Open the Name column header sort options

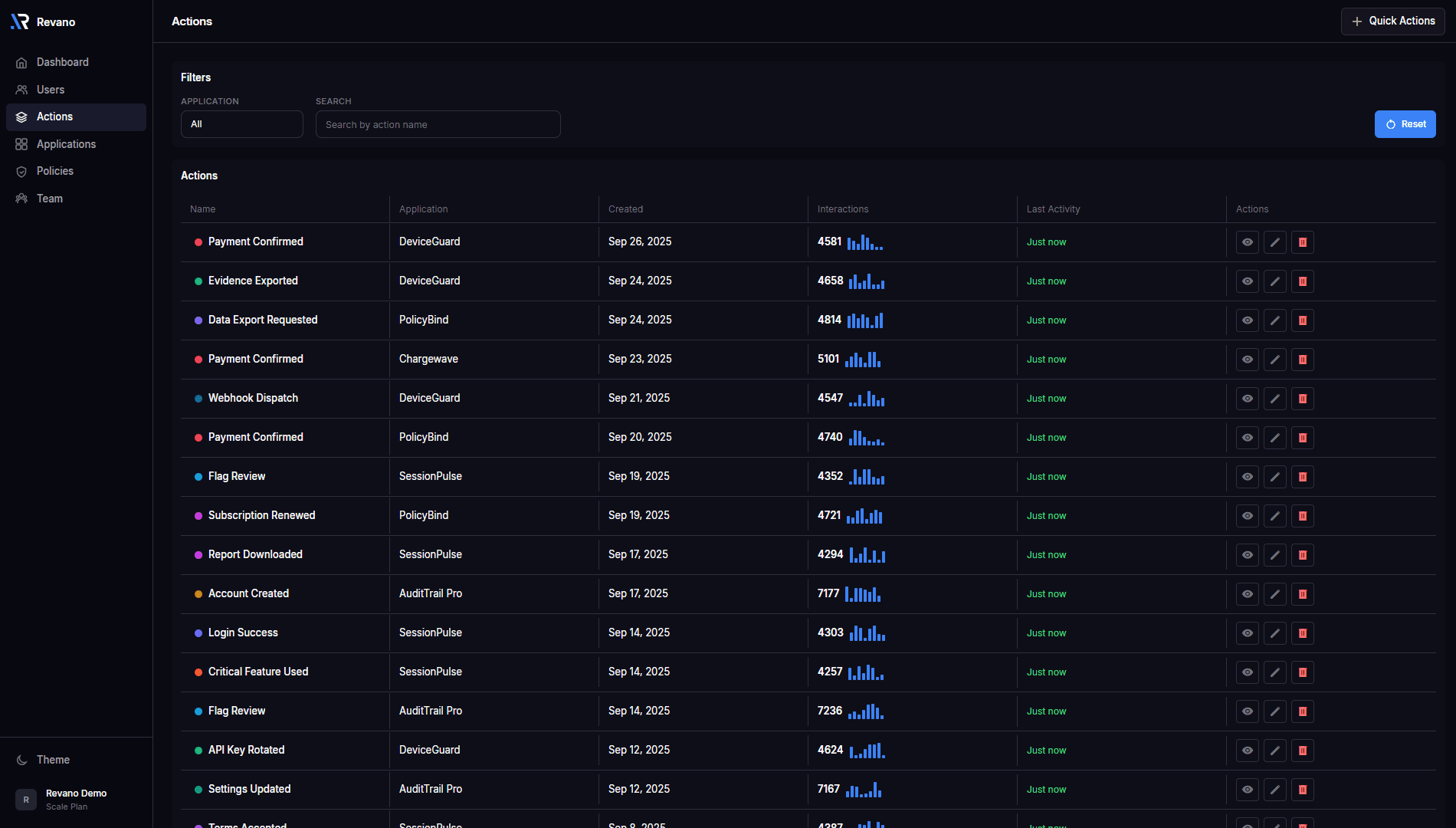coord(202,209)
